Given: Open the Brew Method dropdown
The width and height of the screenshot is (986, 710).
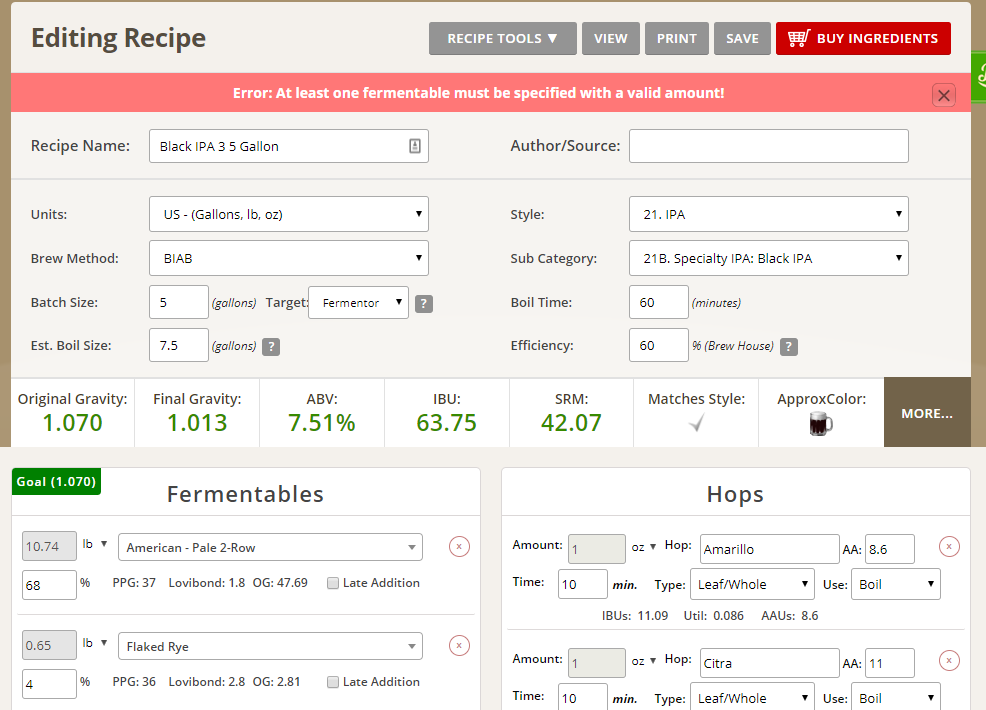Looking at the screenshot, I should coord(288,258).
